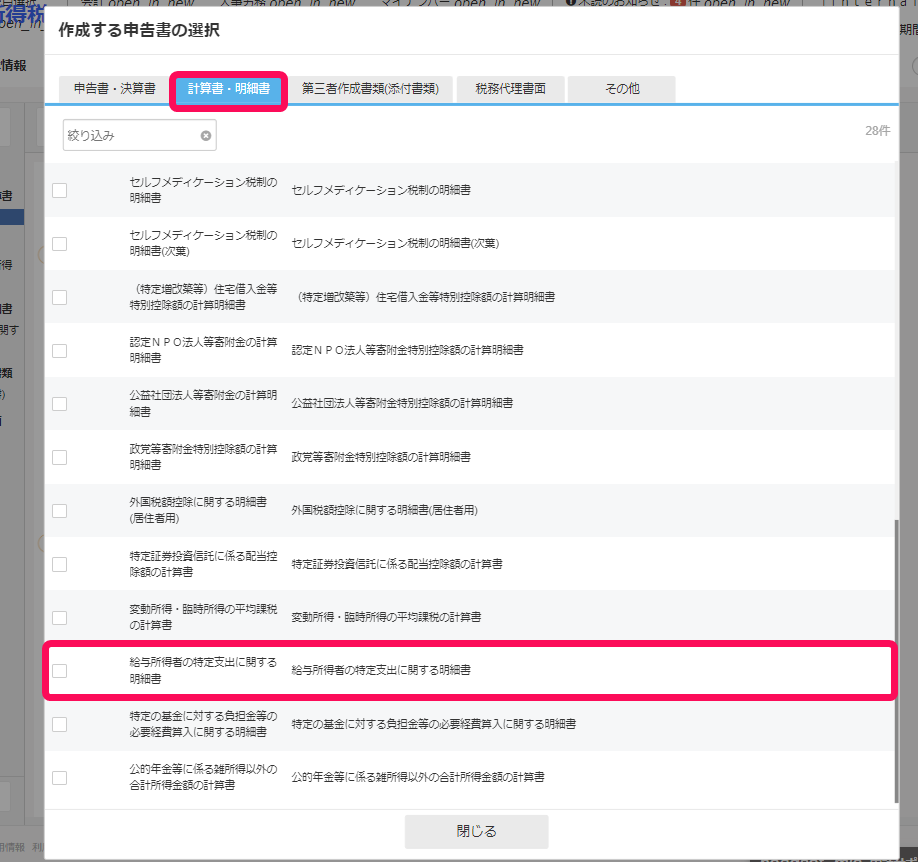
Task: Select セルフメディケーション税制の明細書(次葉) description text
Action: click(x=395, y=244)
